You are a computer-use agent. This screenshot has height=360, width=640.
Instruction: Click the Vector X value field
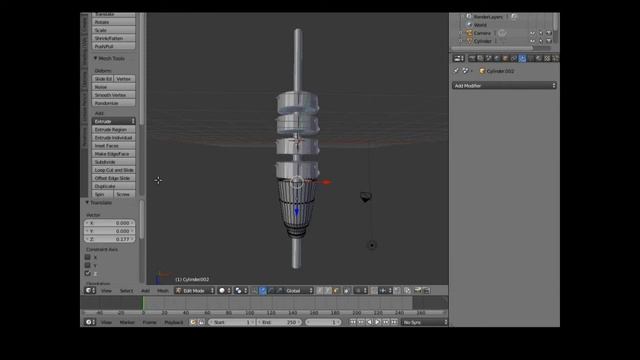click(x=109, y=223)
